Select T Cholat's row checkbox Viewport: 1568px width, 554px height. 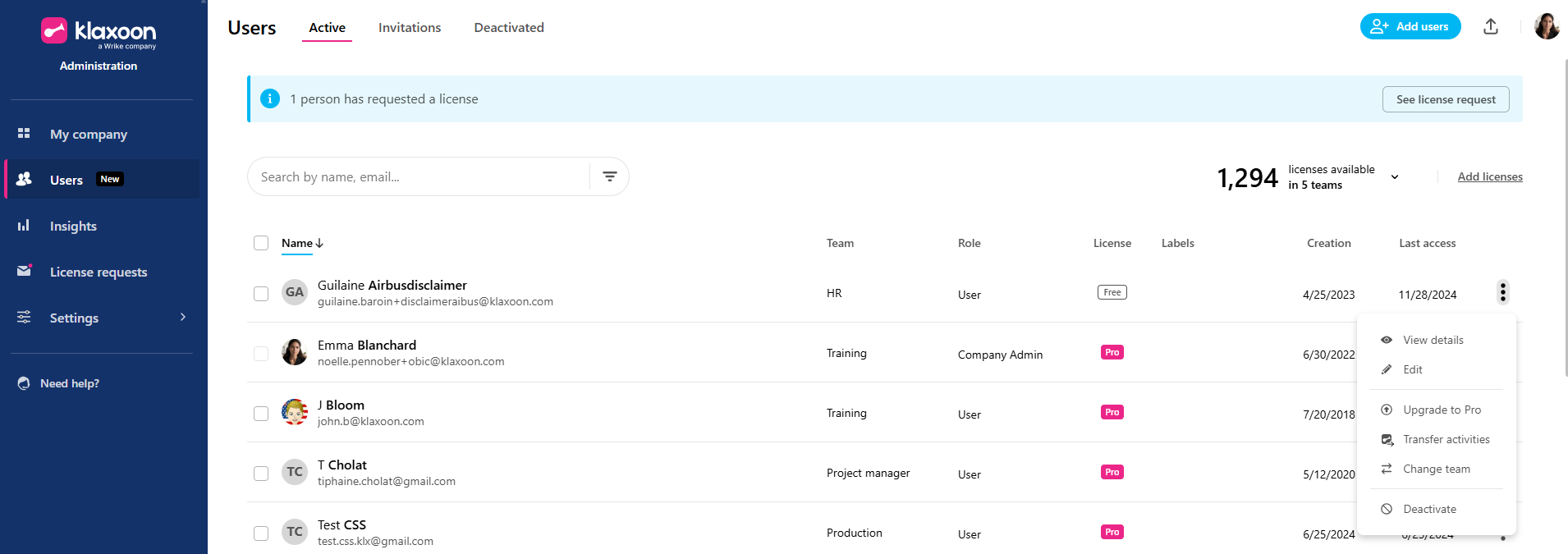[261, 474]
